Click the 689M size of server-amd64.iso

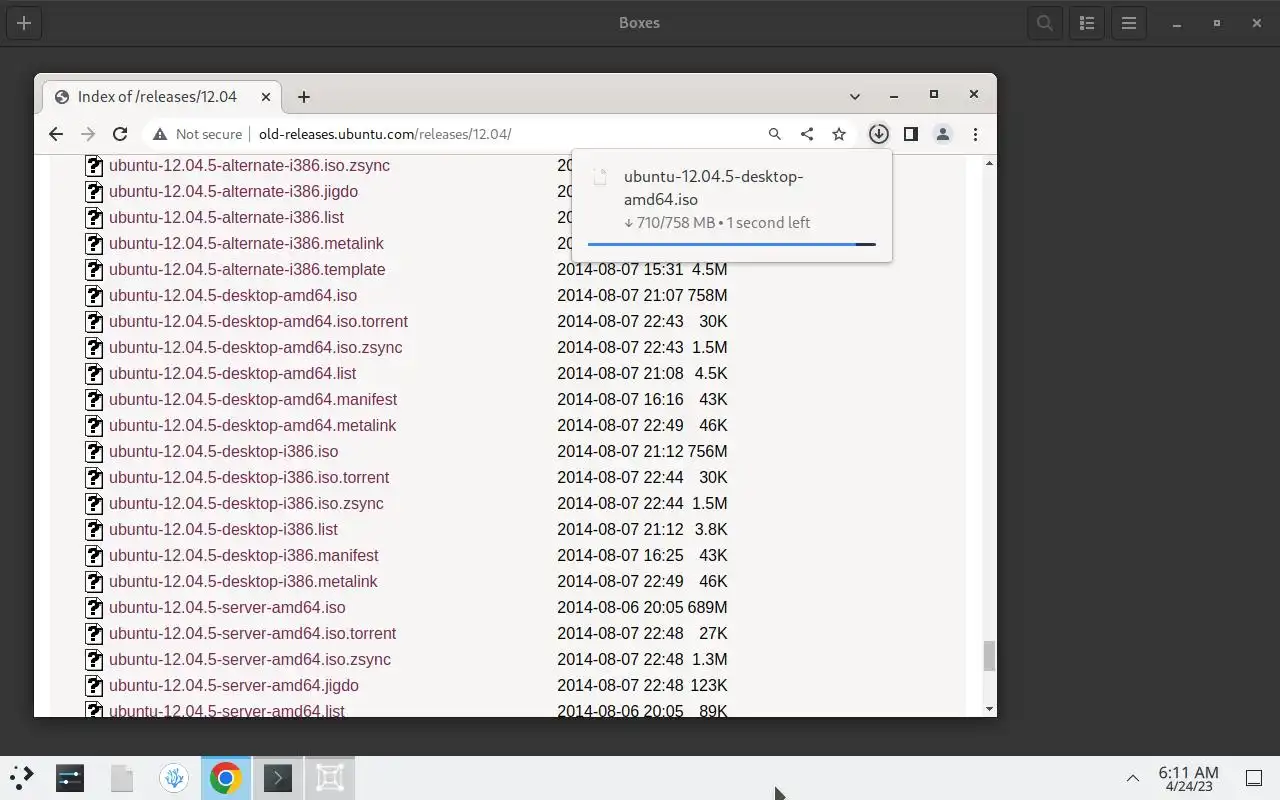(x=707, y=608)
